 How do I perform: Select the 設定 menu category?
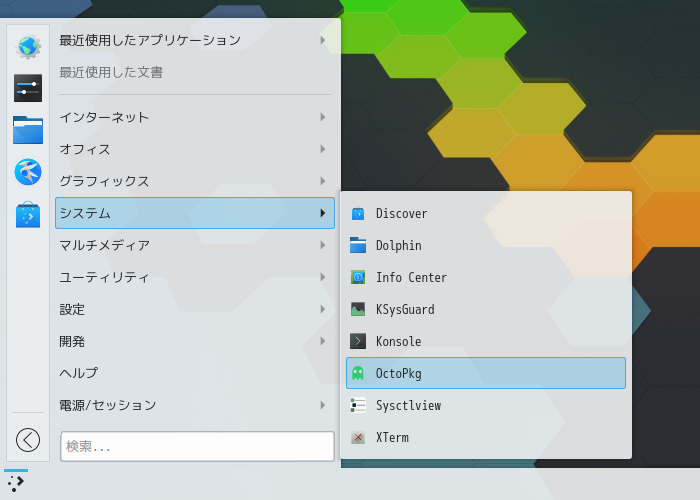[195, 309]
